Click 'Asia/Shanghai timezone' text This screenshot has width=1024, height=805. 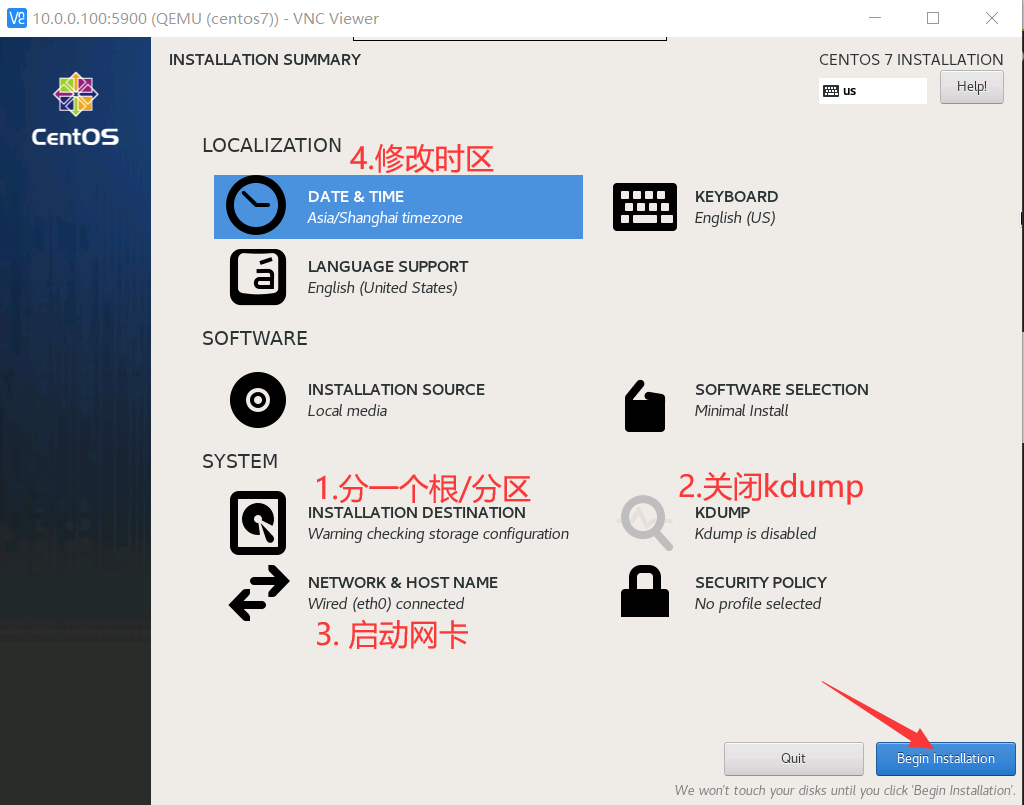(385, 218)
